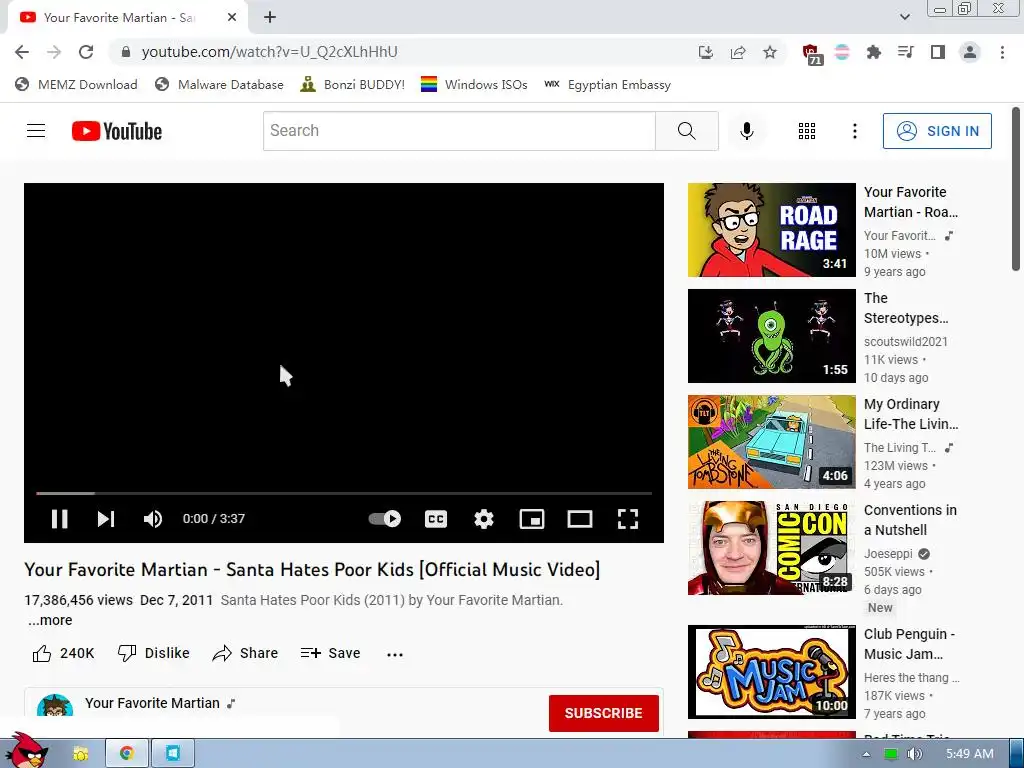Open the Windows ISOs bookmark
Screen dimensions: 1024x768
click(x=474, y=84)
